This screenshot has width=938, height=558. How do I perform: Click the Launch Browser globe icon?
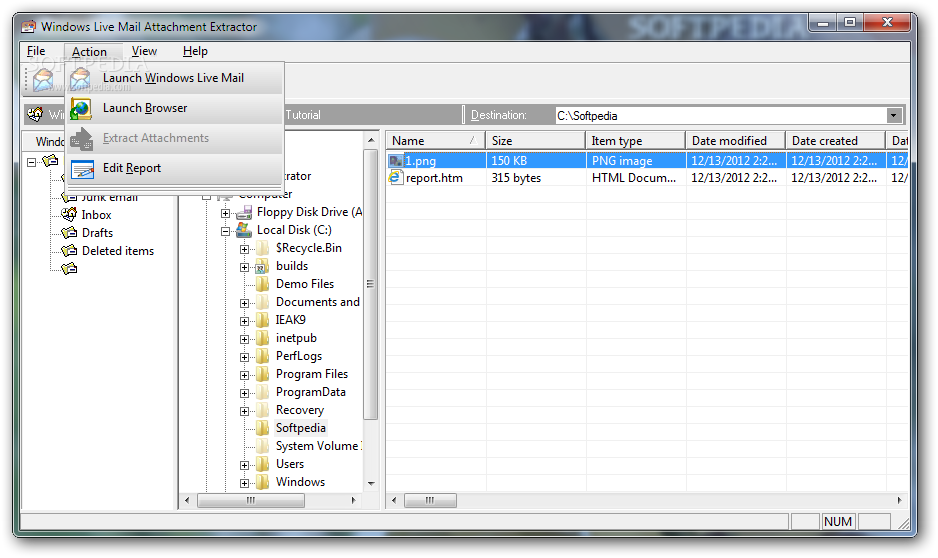pos(81,109)
